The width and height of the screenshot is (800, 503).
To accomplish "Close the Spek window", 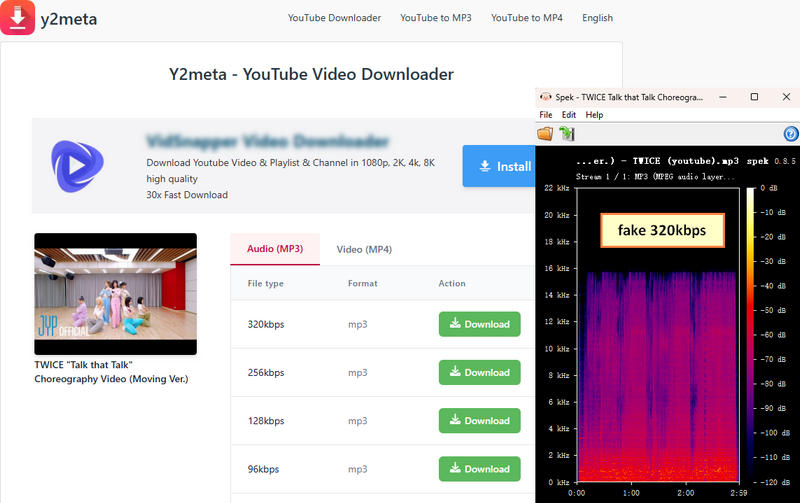I will coord(786,97).
